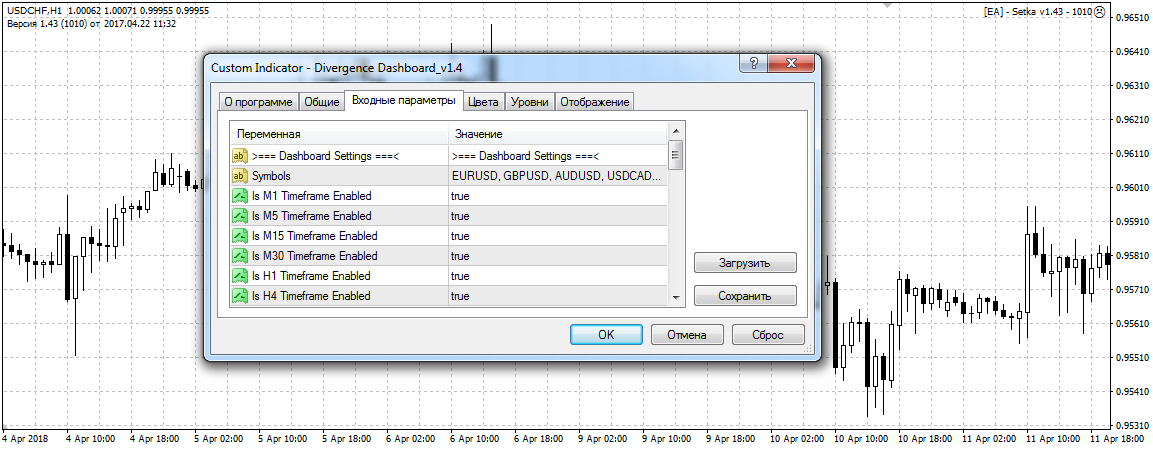Select the Is H1 Timeframe Enabled icon
The image size is (1153, 450).
click(x=240, y=276)
